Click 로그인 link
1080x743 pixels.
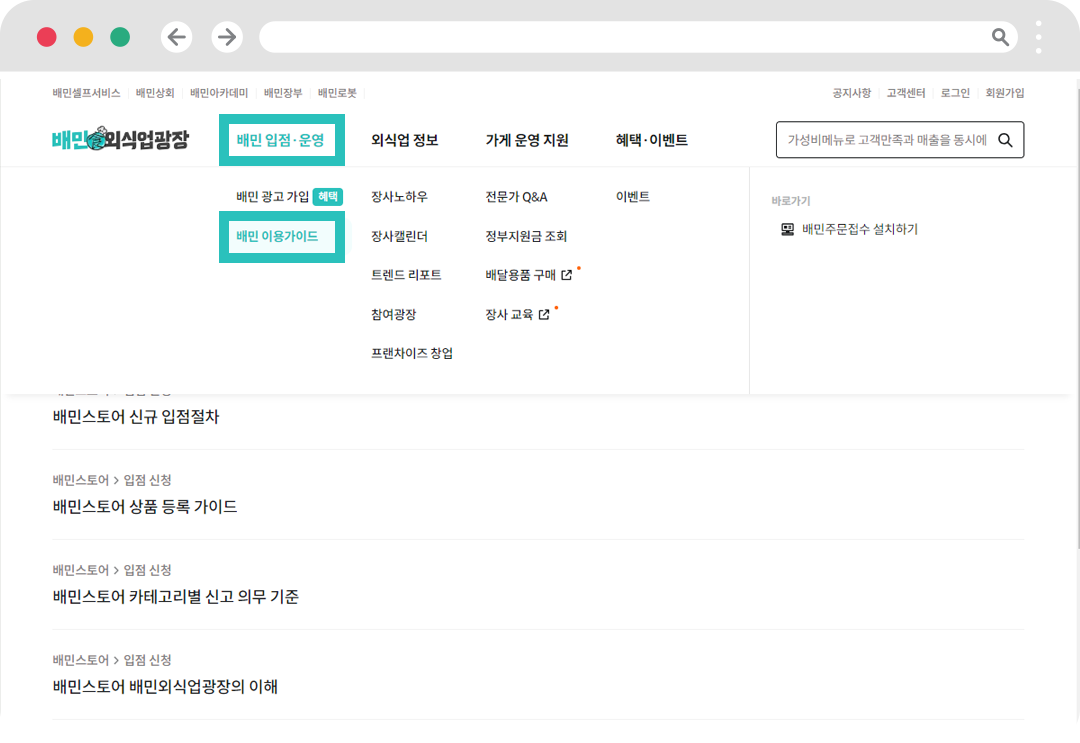point(955,93)
